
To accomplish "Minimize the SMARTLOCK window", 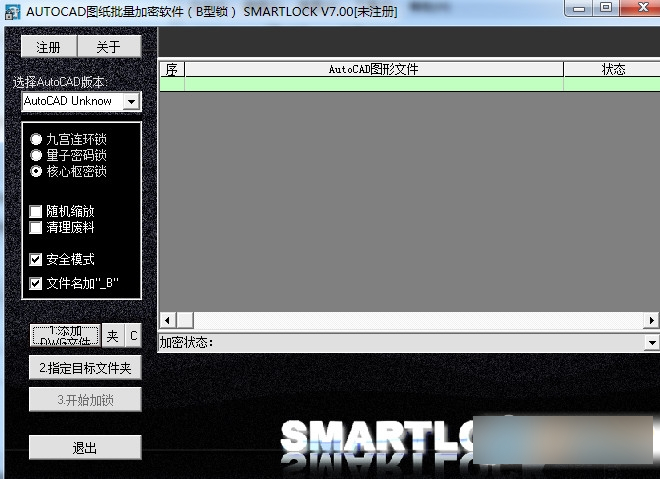I will pos(580,8).
